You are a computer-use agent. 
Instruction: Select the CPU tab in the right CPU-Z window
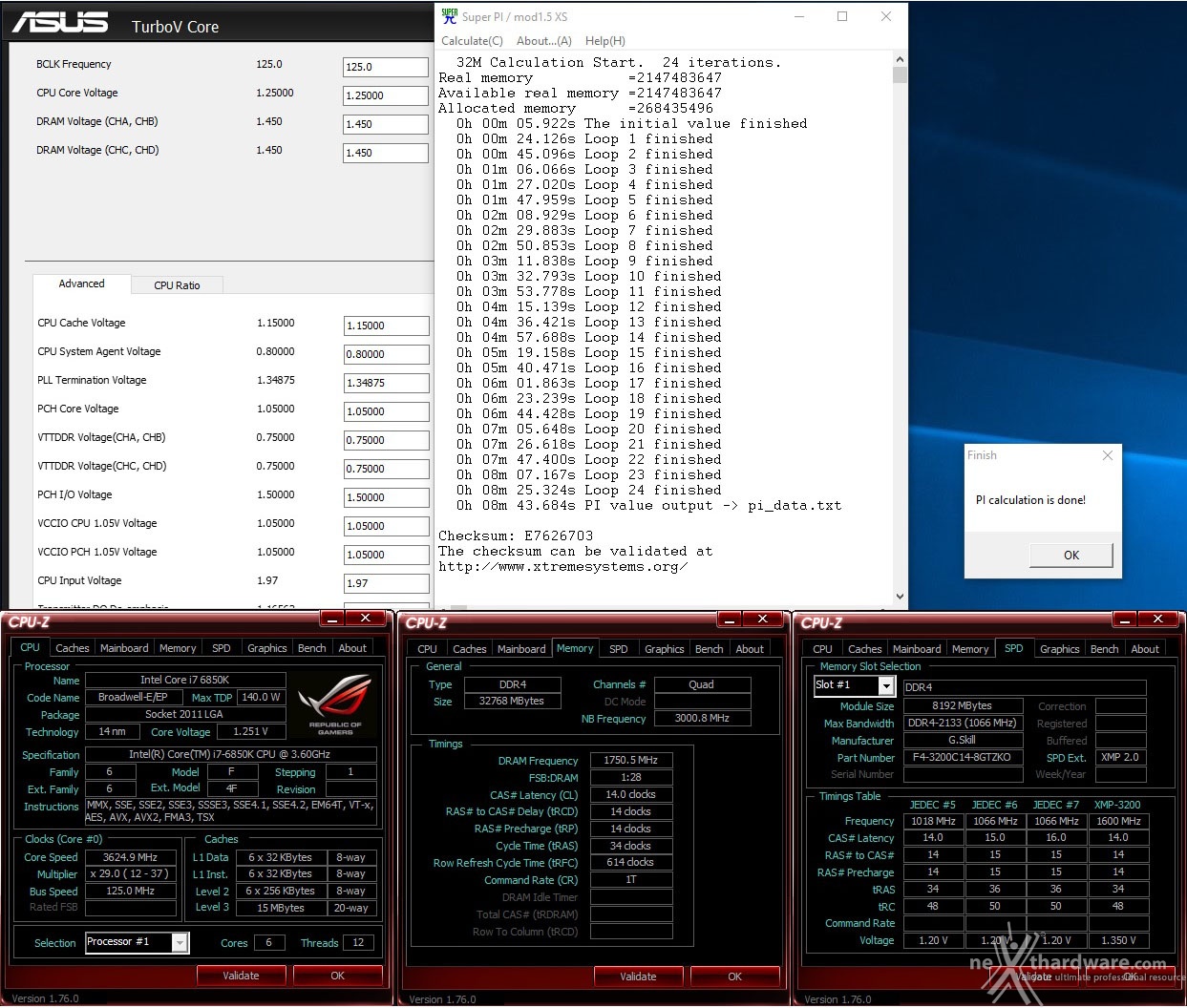click(x=823, y=649)
